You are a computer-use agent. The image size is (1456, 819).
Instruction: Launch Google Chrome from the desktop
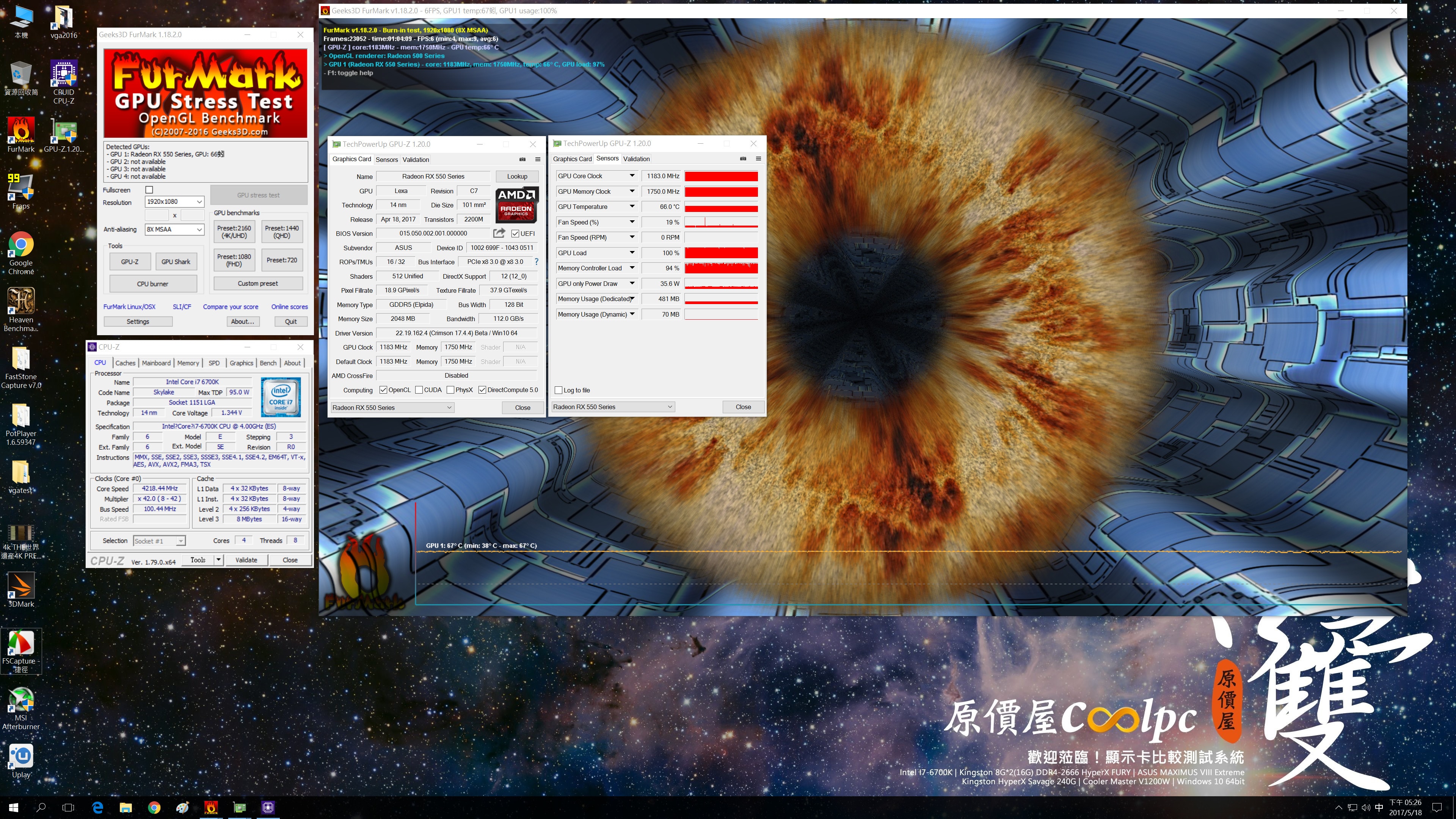[21, 253]
